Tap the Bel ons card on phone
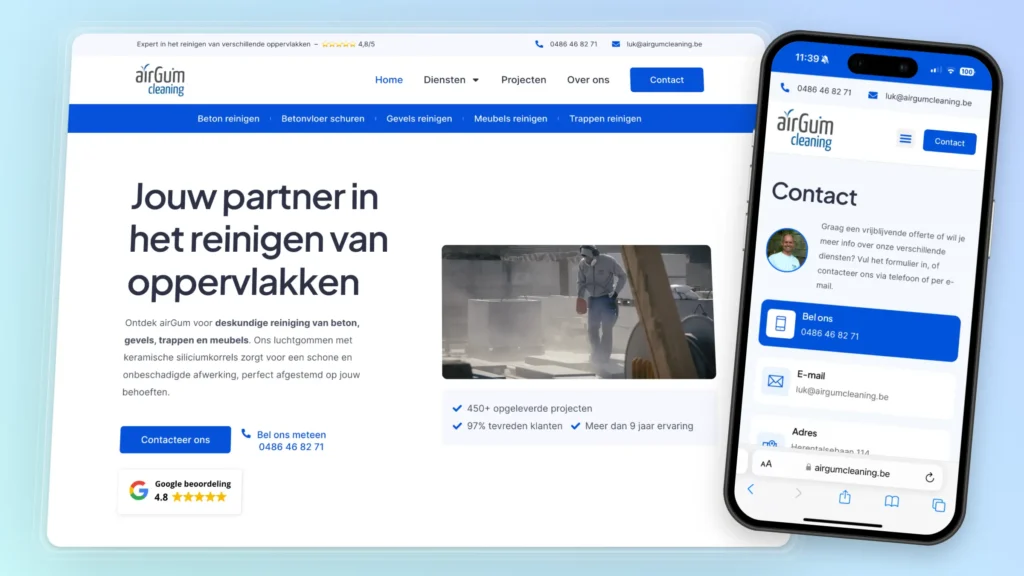The width and height of the screenshot is (1024, 576). click(x=859, y=330)
